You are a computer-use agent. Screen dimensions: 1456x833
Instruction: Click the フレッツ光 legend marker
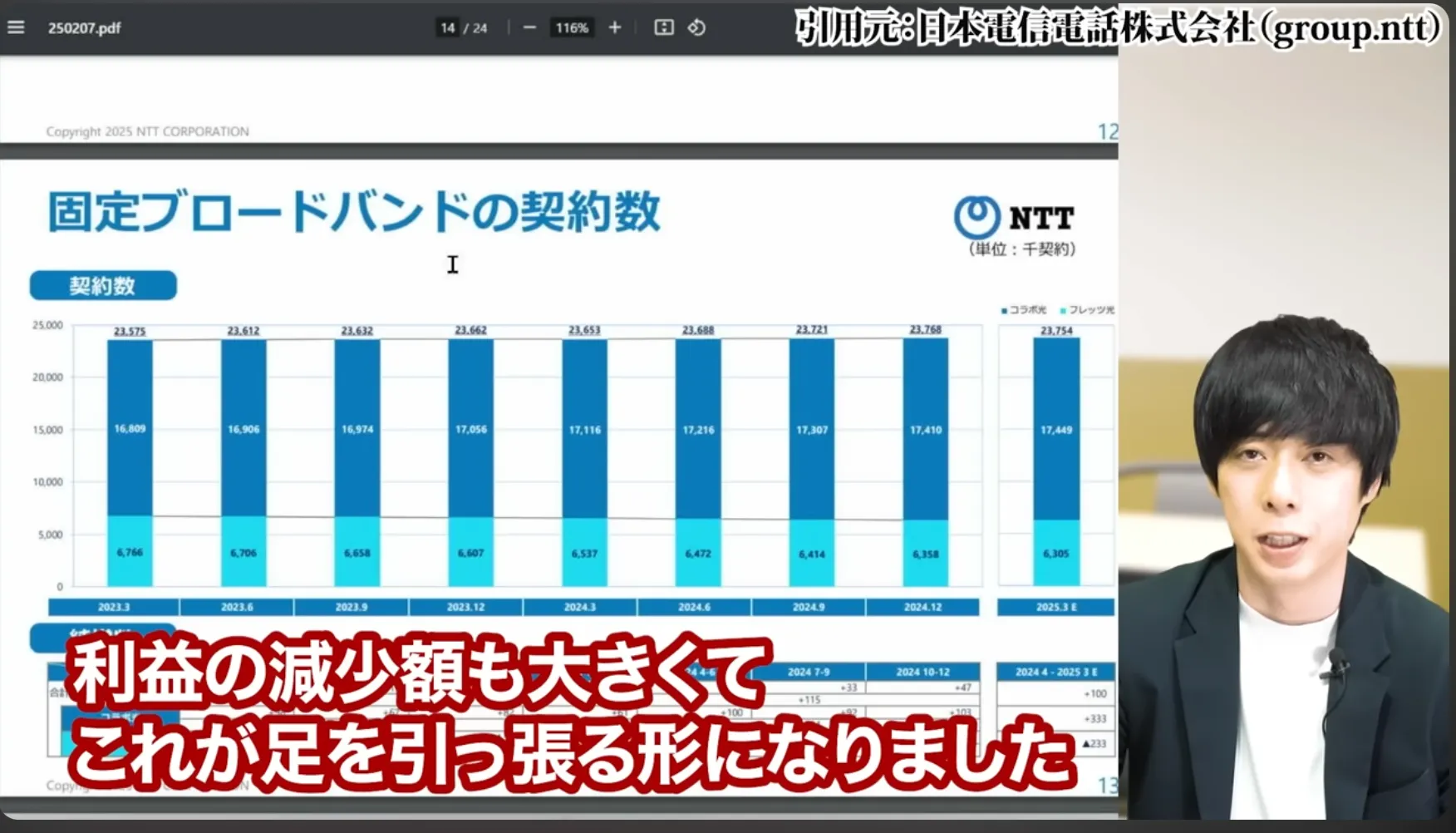tap(1063, 310)
